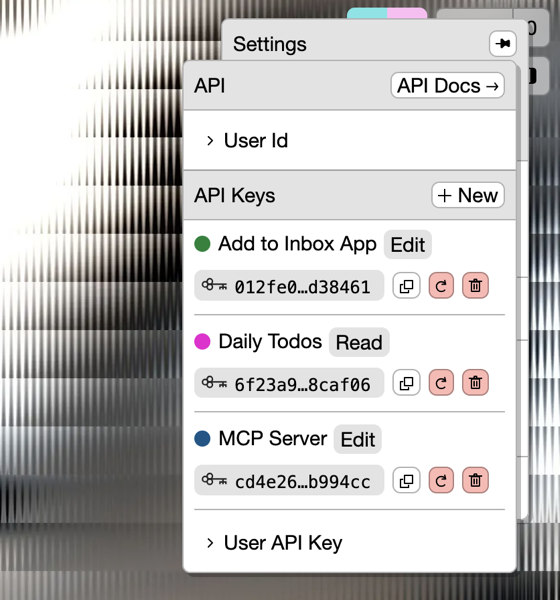Click the MCP Server key name
The width and height of the screenshot is (560, 600).
tap(273, 439)
